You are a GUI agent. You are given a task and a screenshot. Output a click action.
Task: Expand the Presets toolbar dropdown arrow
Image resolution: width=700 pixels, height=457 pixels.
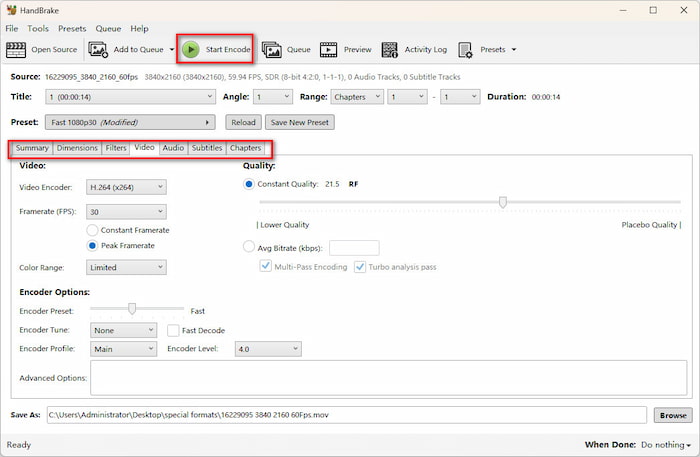coord(514,50)
